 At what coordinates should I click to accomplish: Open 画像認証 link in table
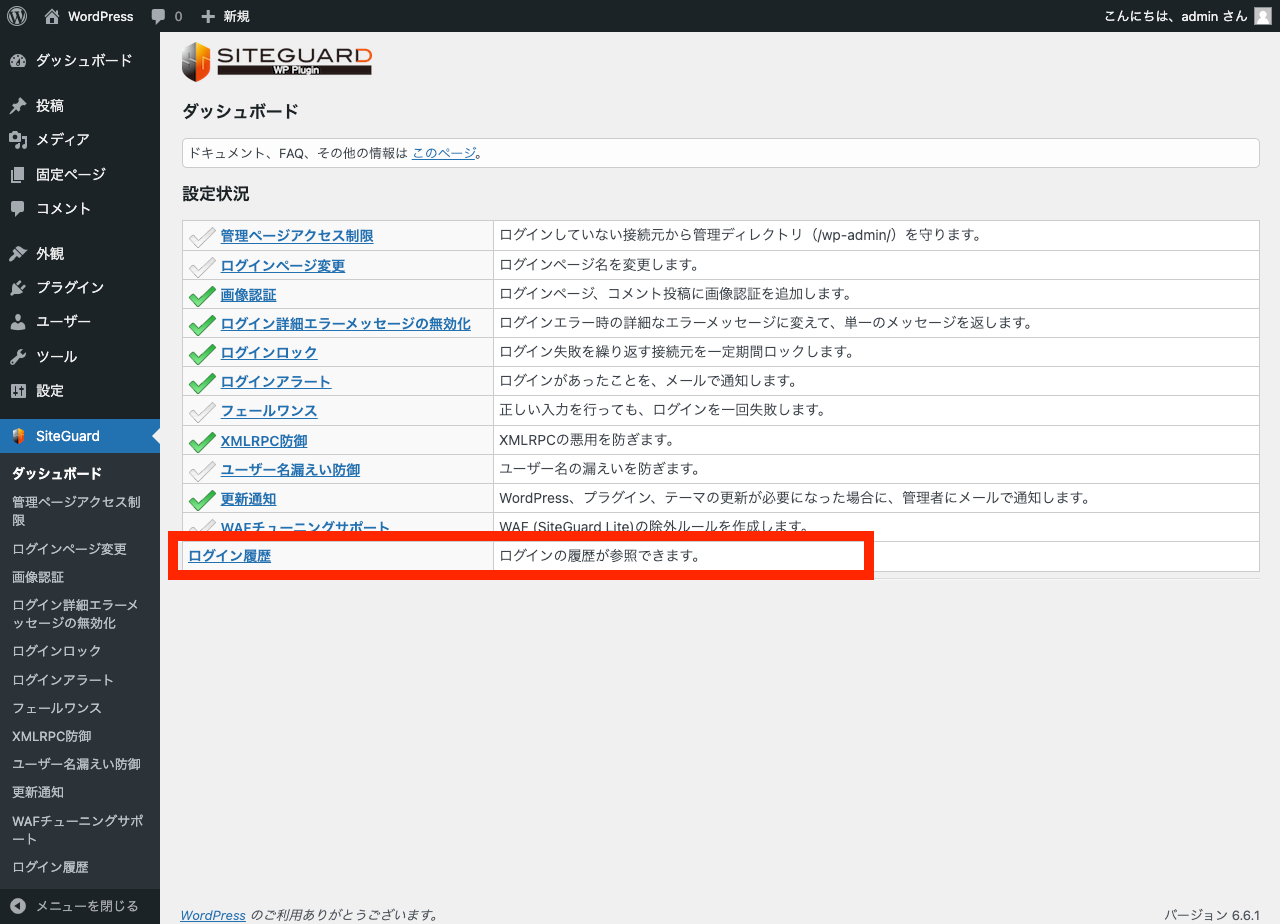click(x=248, y=295)
